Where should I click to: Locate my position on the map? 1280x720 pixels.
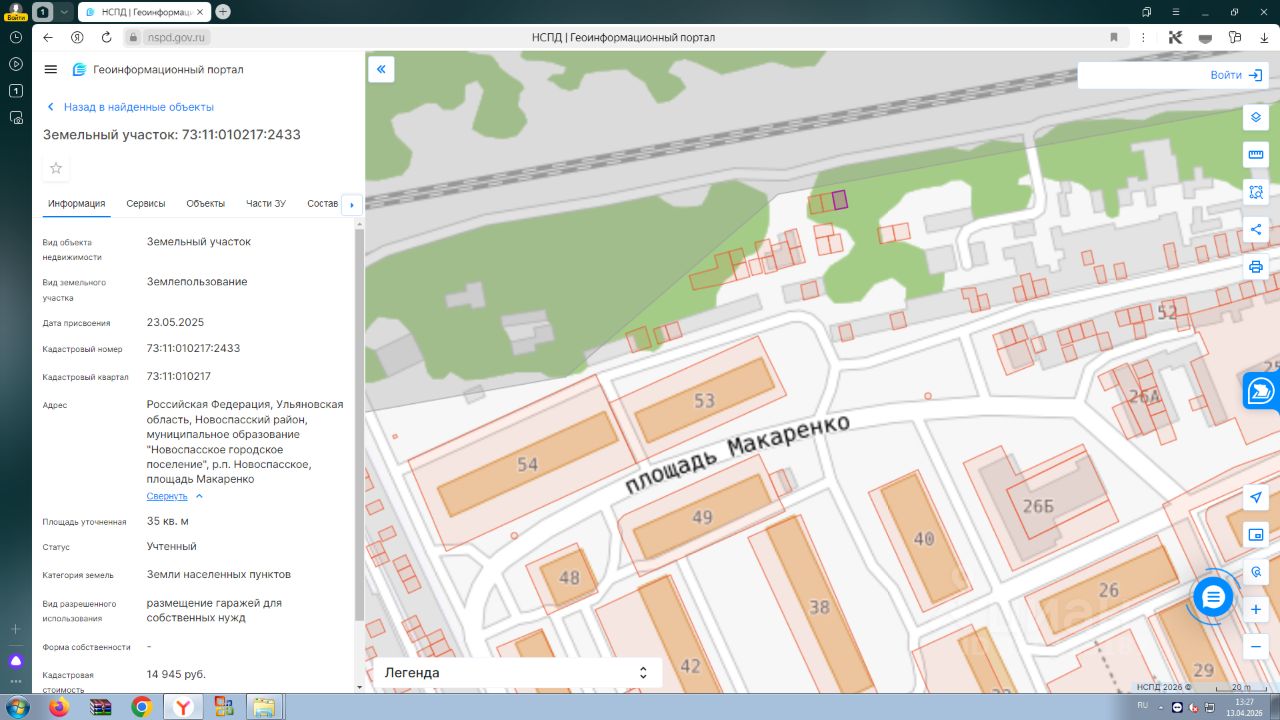pos(1256,497)
